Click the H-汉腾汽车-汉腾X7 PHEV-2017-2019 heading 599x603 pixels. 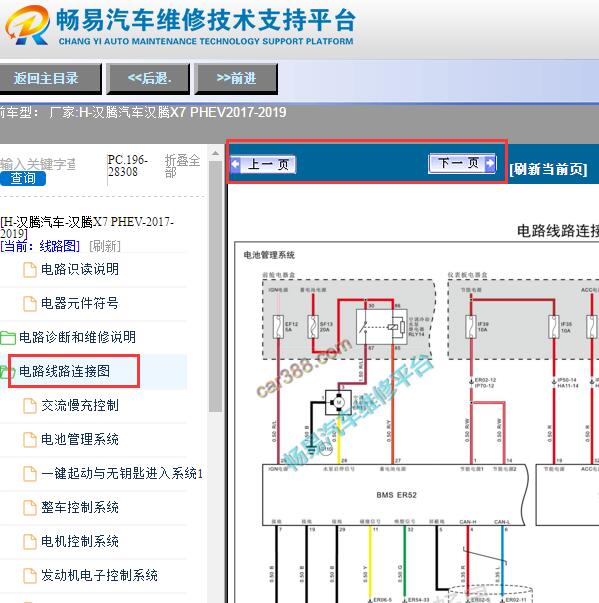pyautogui.click(x=87, y=228)
